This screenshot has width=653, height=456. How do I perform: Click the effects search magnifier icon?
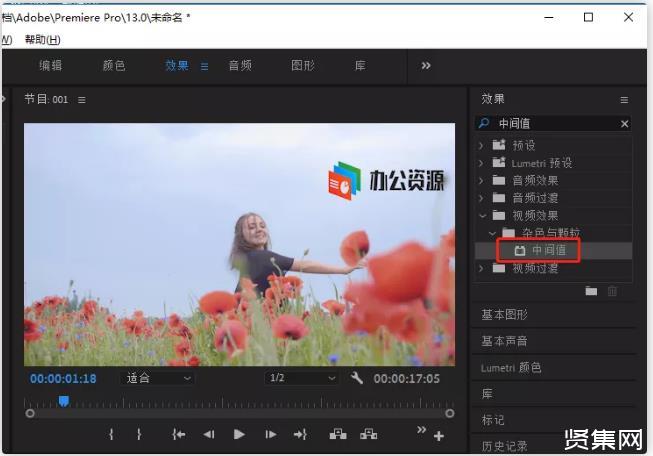[484, 123]
